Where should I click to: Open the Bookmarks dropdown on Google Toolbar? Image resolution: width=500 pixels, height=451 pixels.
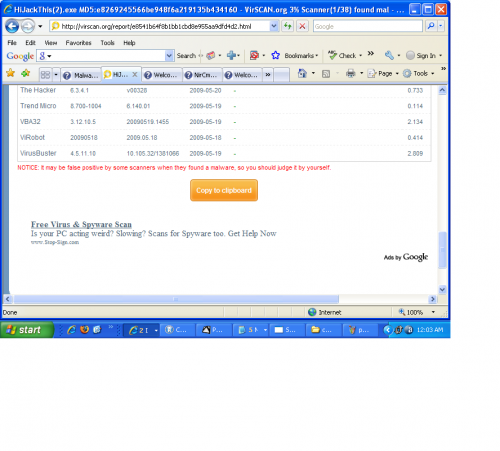coord(301,56)
